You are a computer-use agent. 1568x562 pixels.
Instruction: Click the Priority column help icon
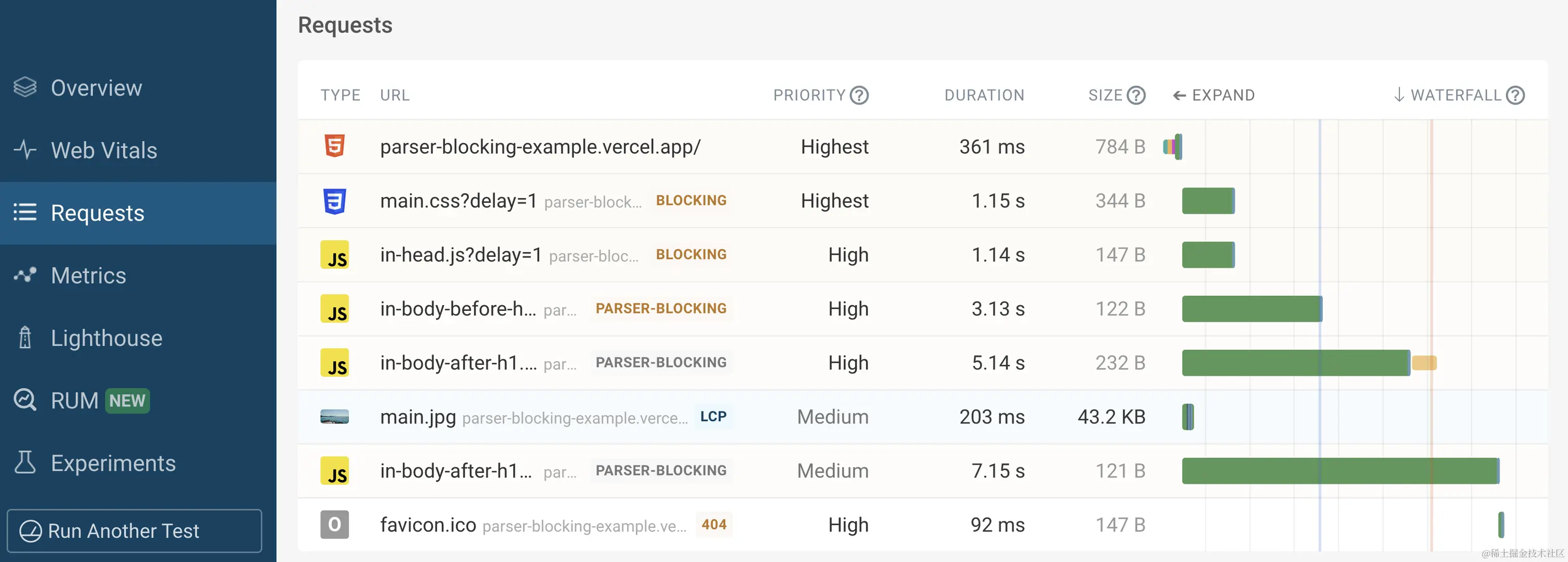click(859, 95)
